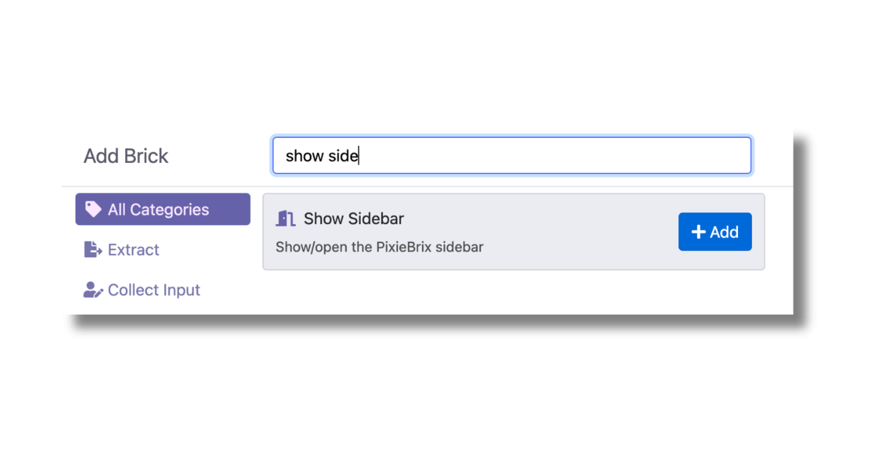
Task: Click the typed text 'show side'
Action: tap(322, 155)
